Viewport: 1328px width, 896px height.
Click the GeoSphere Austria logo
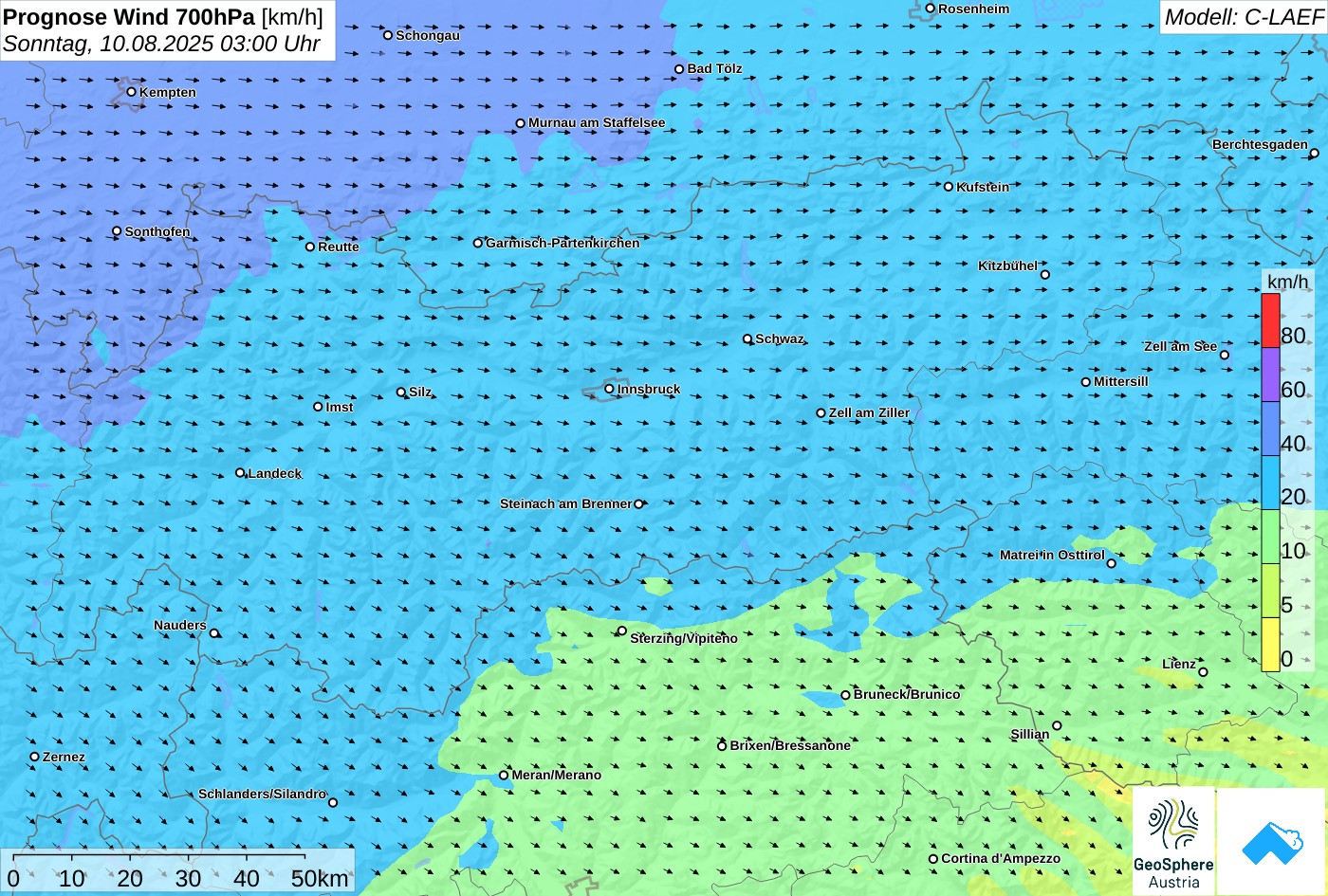(x=1173, y=842)
